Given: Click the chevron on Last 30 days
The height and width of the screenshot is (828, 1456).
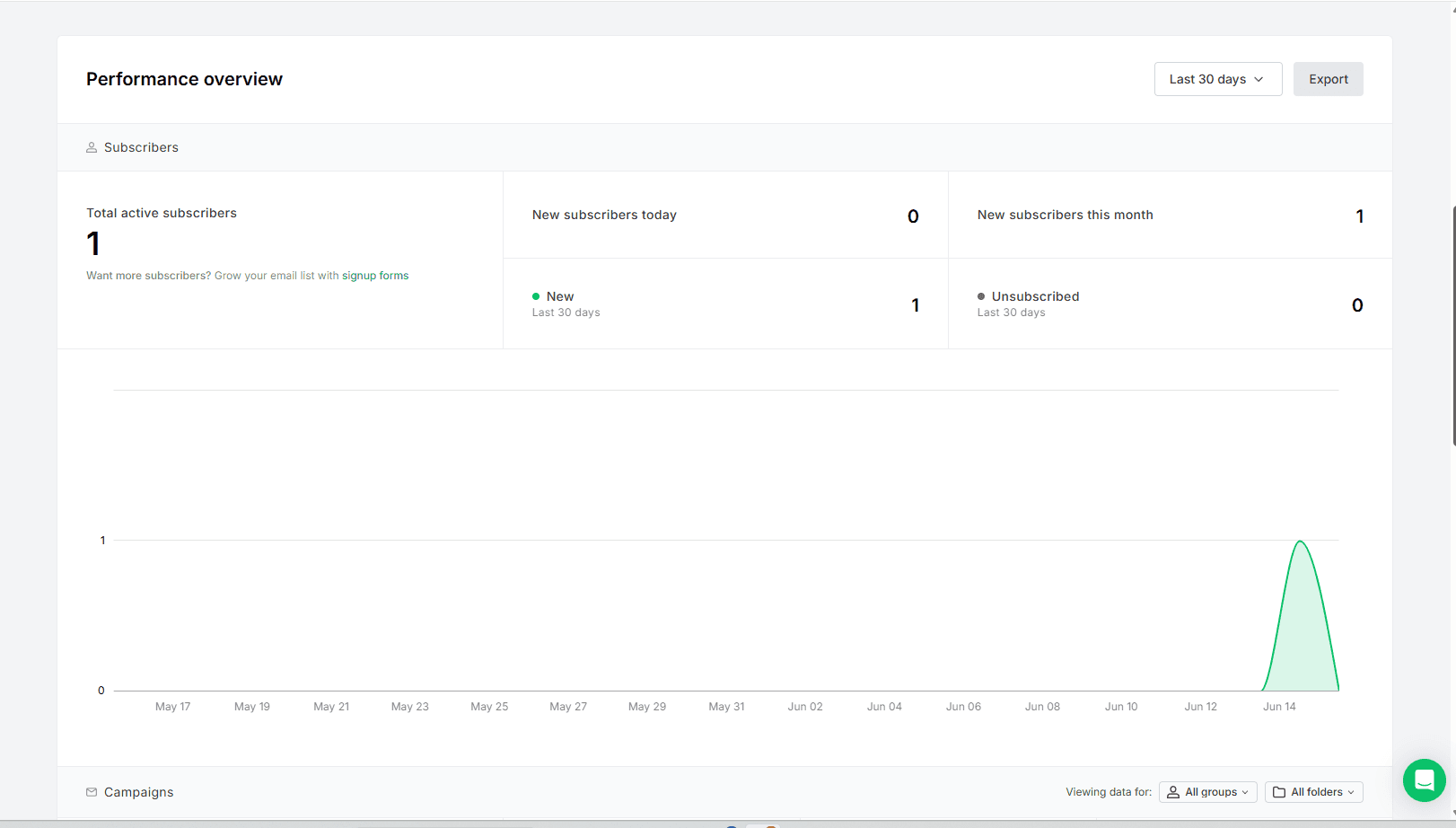Looking at the screenshot, I should (x=1259, y=79).
